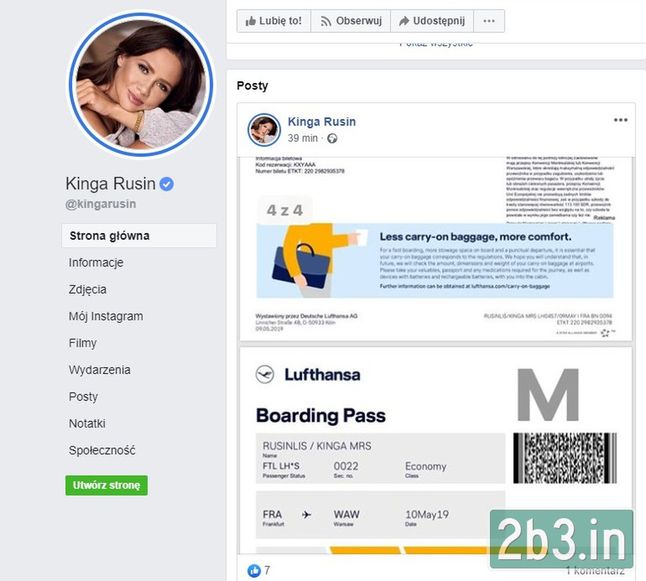Open the baggage info ticket image

tap(435, 249)
